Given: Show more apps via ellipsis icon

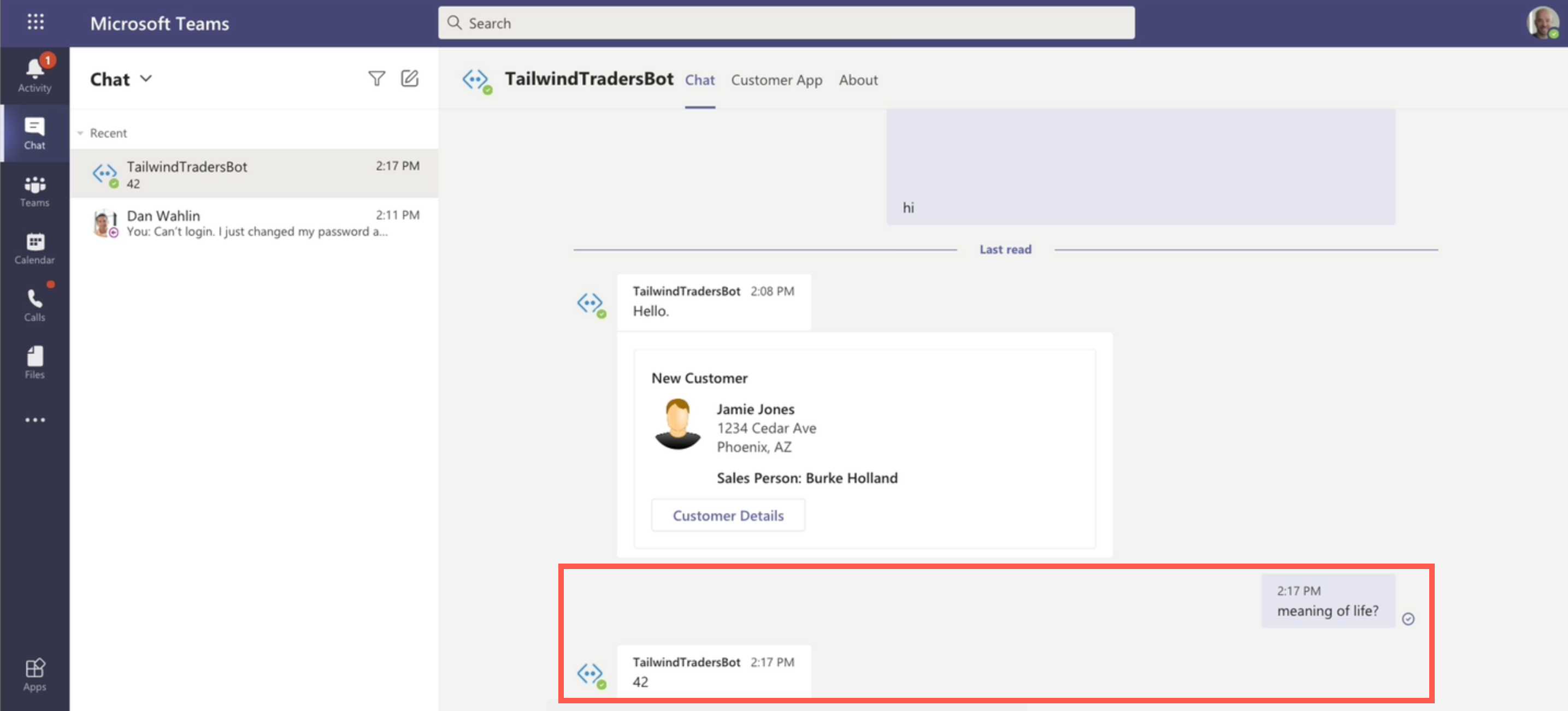Looking at the screenshot, I should 35,420.
